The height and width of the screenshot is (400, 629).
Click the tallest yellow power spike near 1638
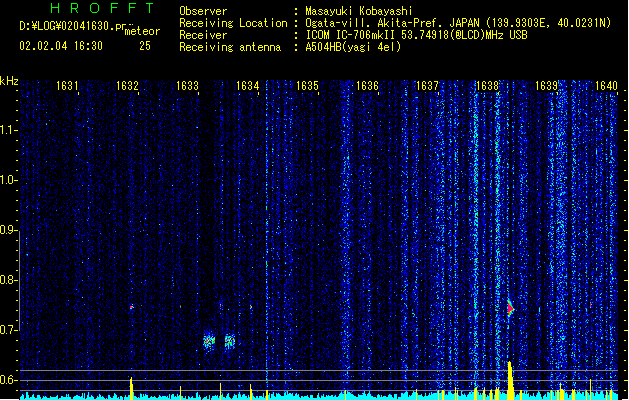pos(510,380)
